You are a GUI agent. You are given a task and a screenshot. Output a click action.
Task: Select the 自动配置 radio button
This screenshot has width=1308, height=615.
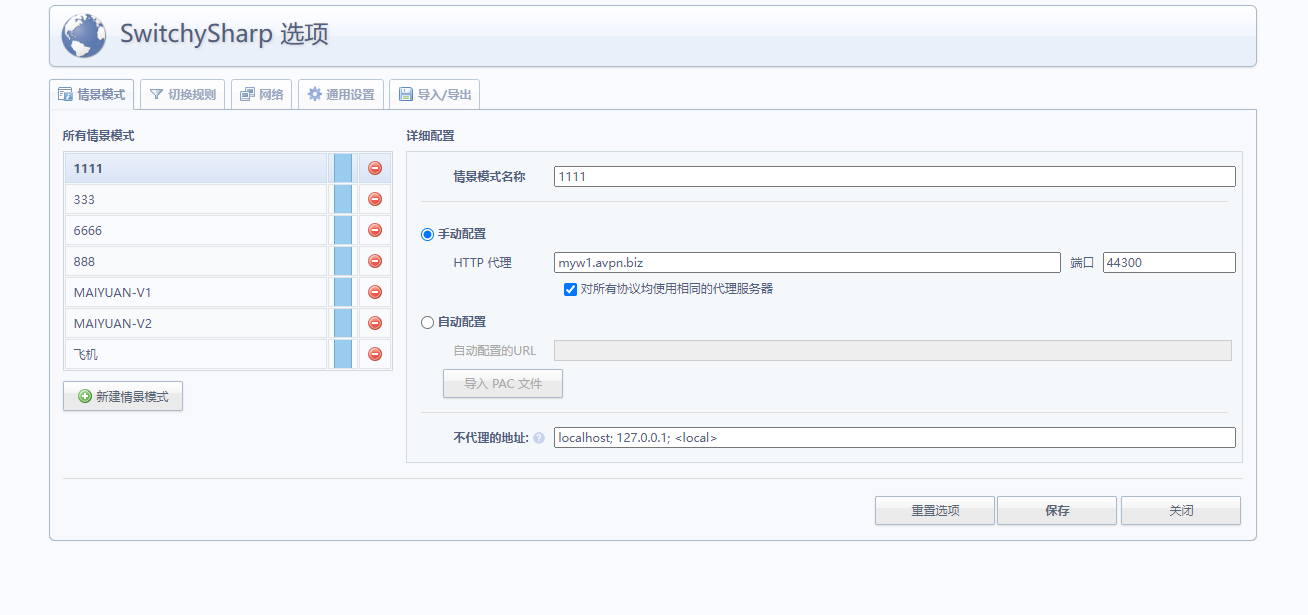click(x=428, y=322)
